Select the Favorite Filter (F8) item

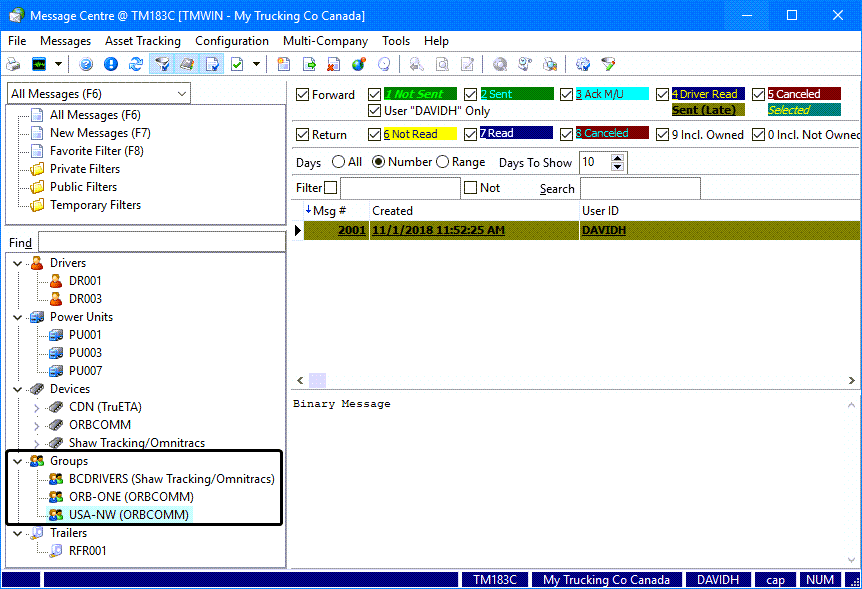click(96, 151)
